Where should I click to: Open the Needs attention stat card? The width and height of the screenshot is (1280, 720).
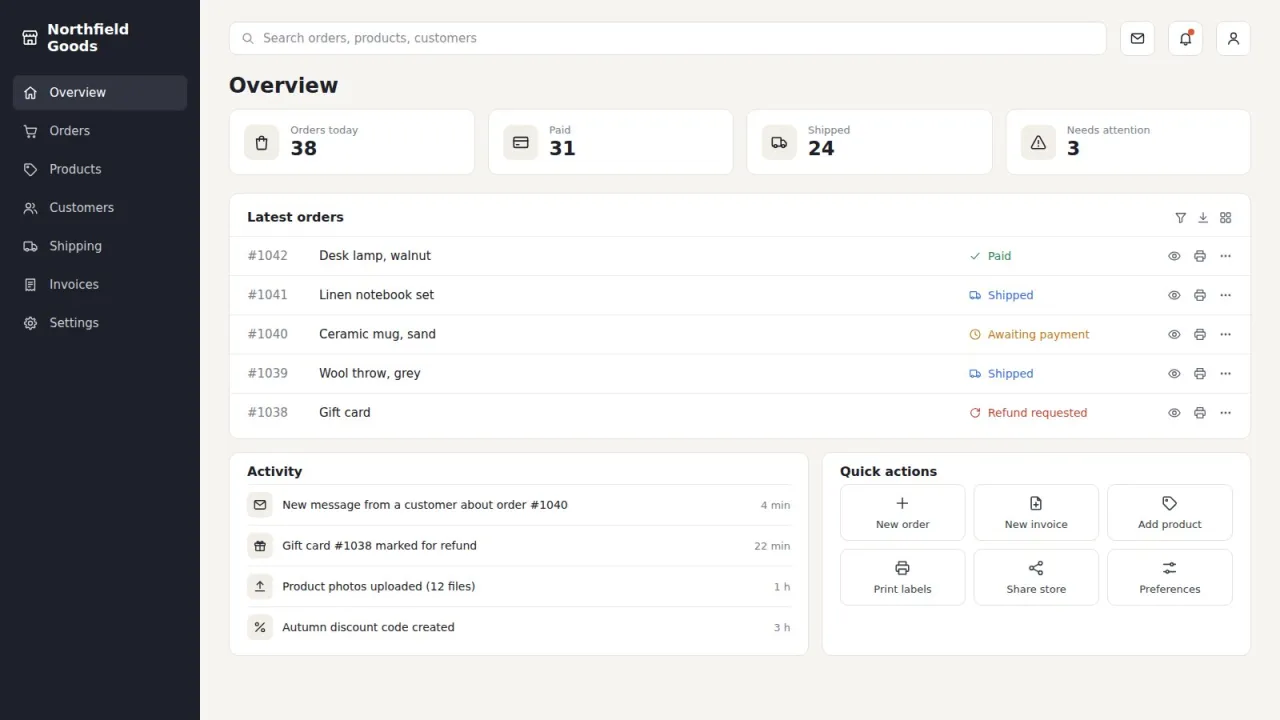tap(1128, 142)
